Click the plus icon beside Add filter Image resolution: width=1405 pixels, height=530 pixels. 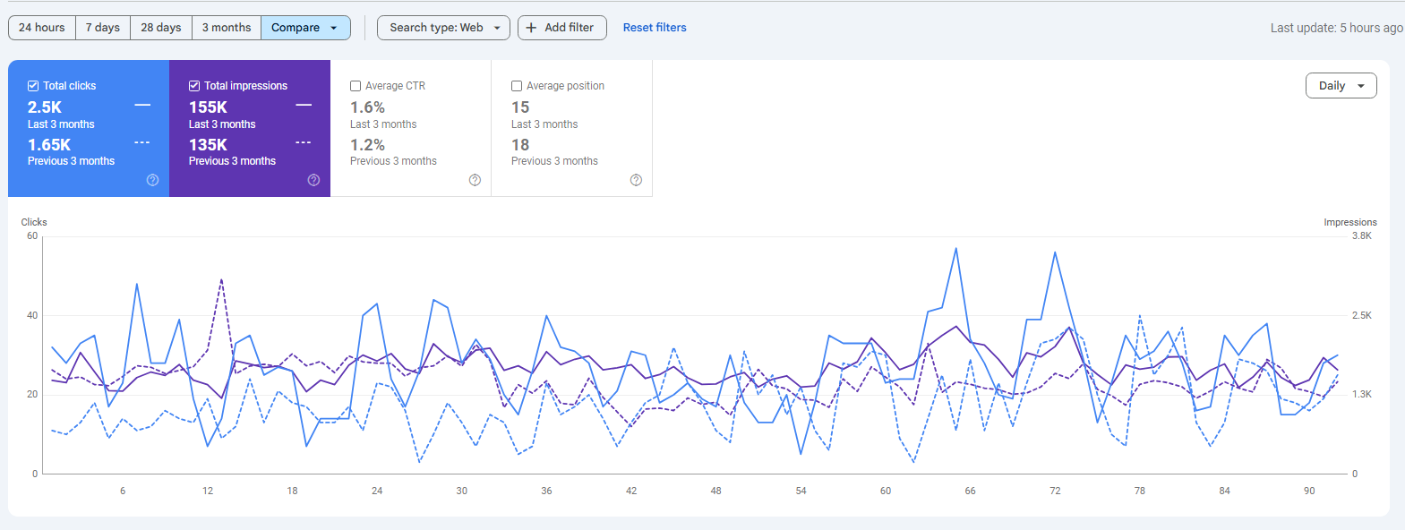(x=531, y=28)
